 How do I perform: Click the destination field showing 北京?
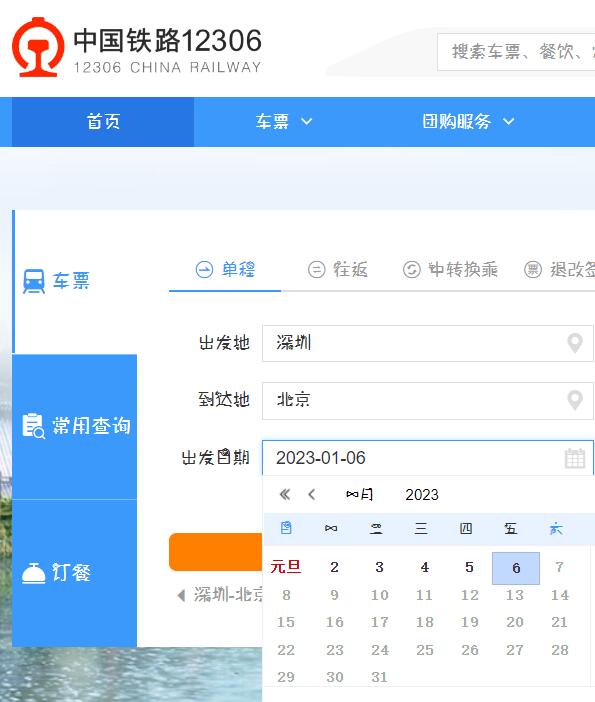[428, 401]
